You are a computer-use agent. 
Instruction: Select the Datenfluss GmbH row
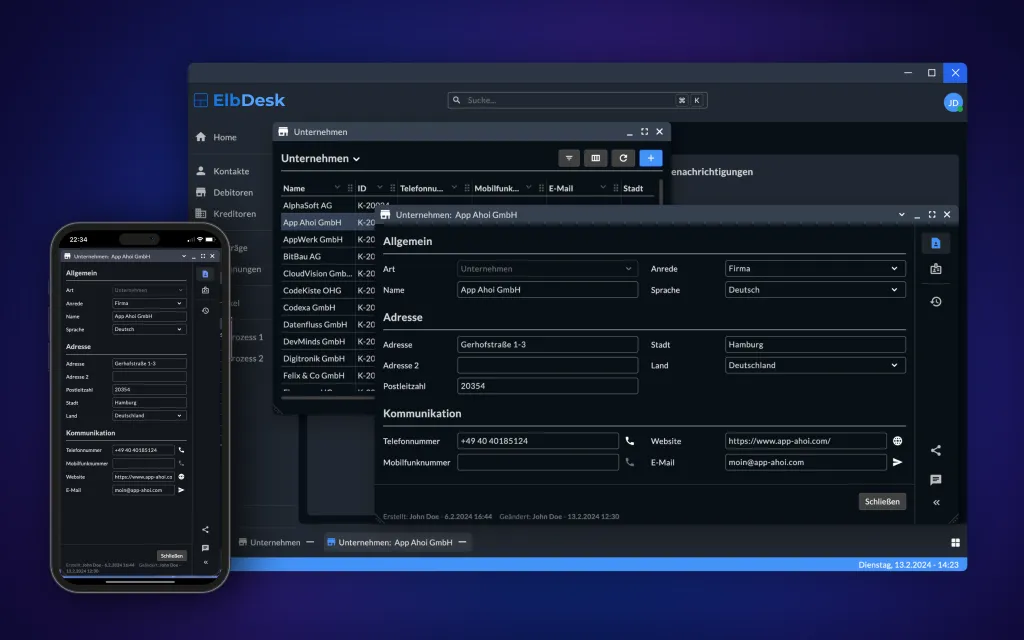click(x=328, y=324)
